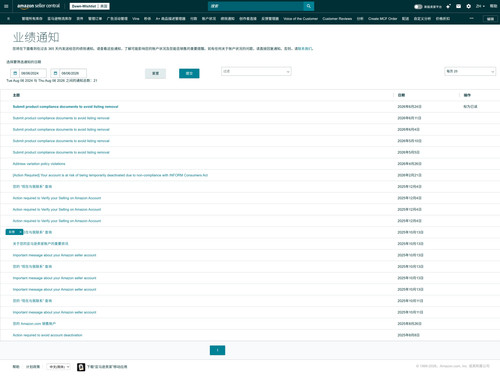
Task: Click the action column header
Action: [467, 95]
